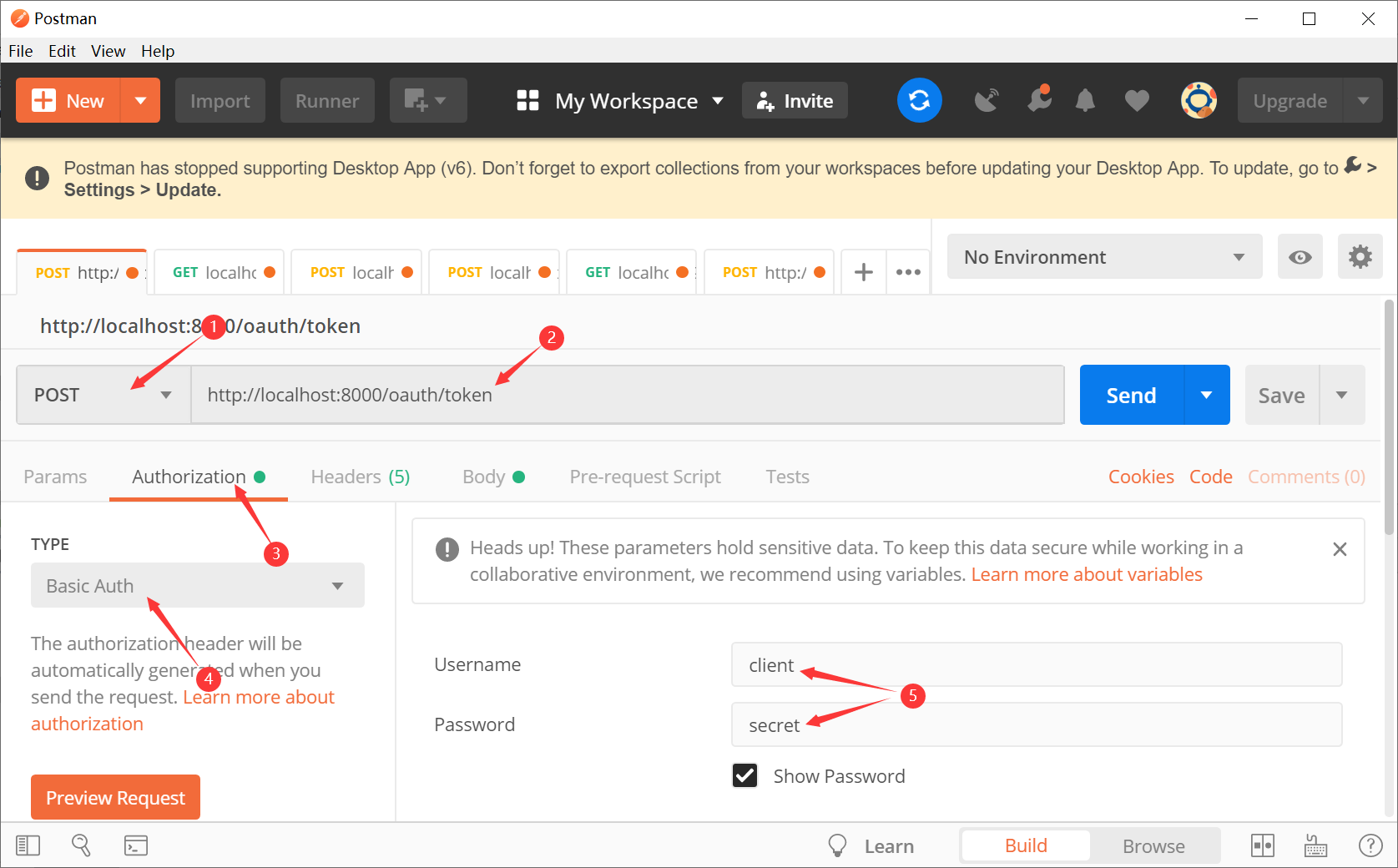Screen dimensions: 1398x868
Task: Open the Tests tab
Action: click(788, 477)
